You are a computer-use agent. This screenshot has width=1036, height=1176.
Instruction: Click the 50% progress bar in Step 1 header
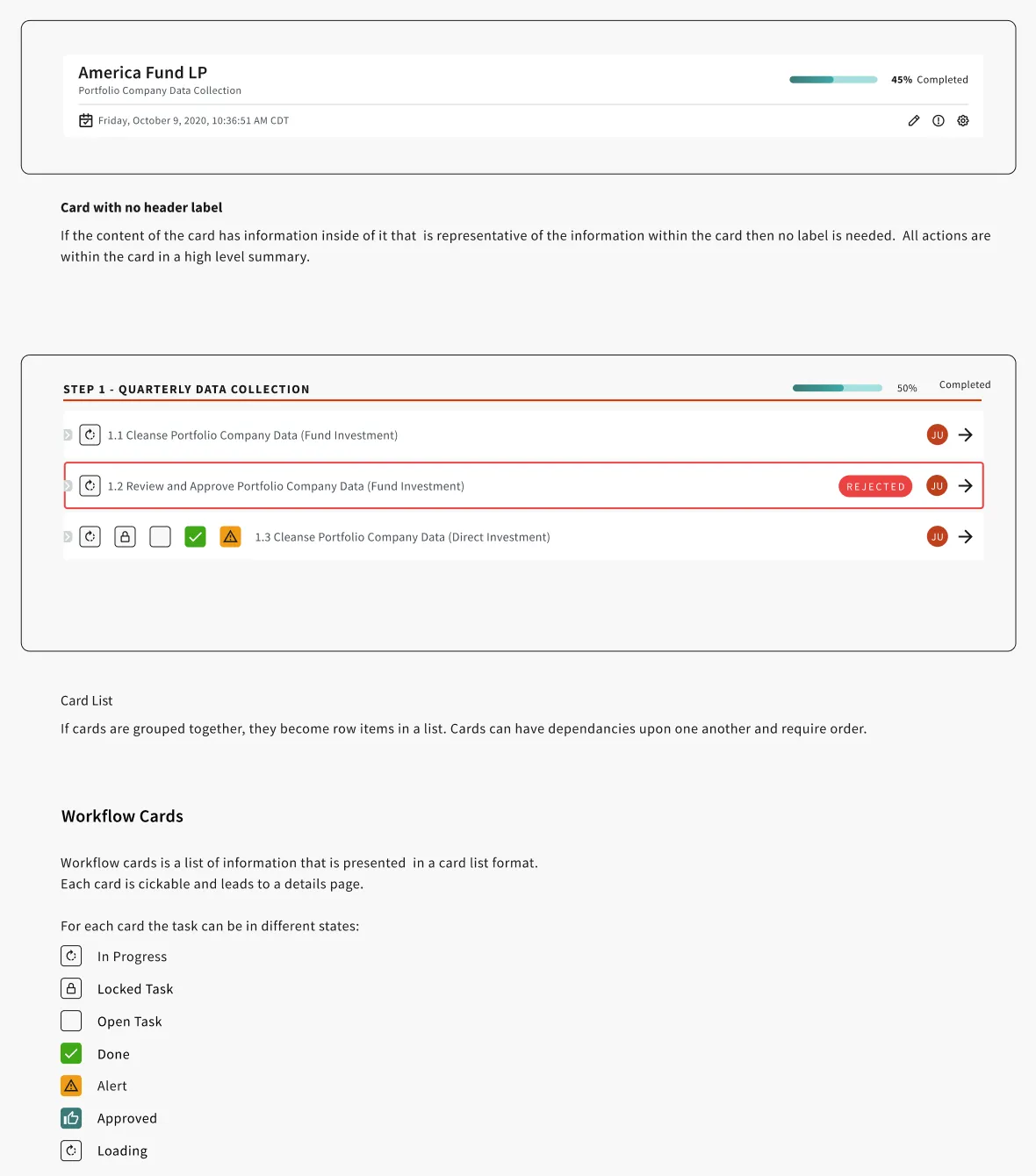point(838,388)
